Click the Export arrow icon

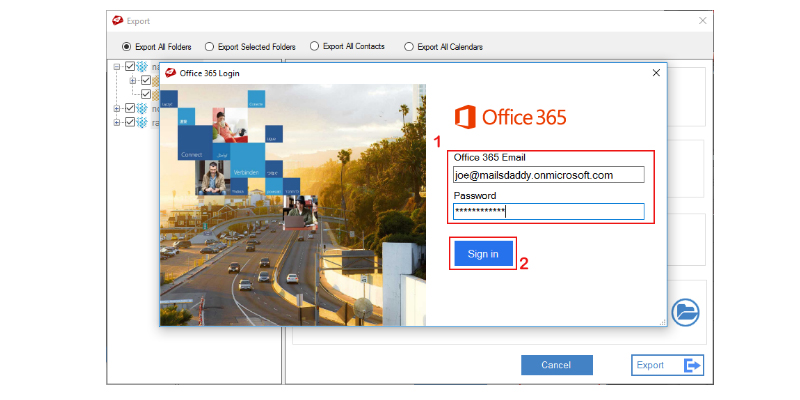[x=692, y=366]
